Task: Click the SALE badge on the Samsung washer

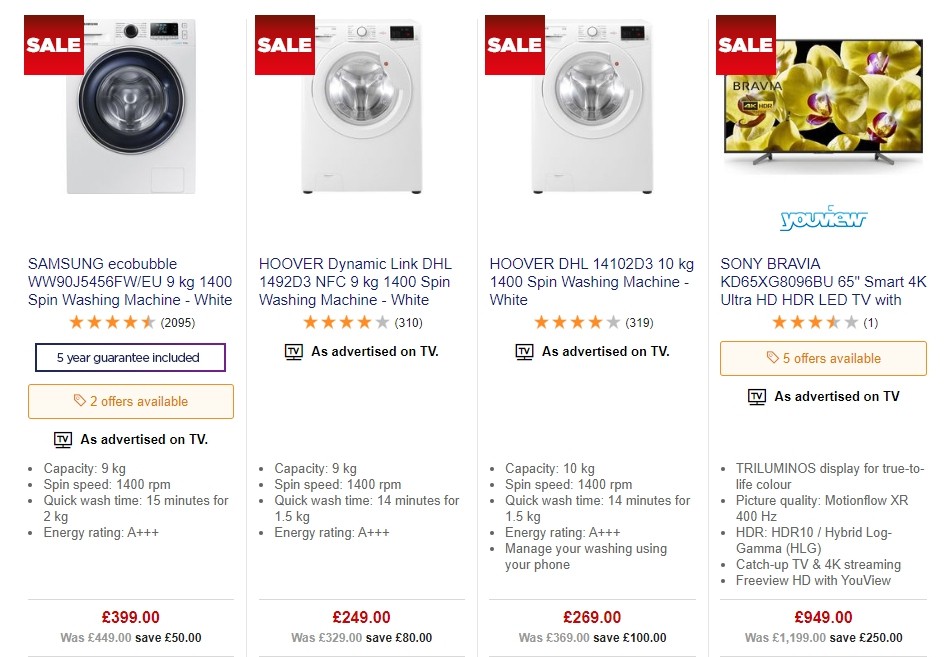Action: (x=52, y=44)
